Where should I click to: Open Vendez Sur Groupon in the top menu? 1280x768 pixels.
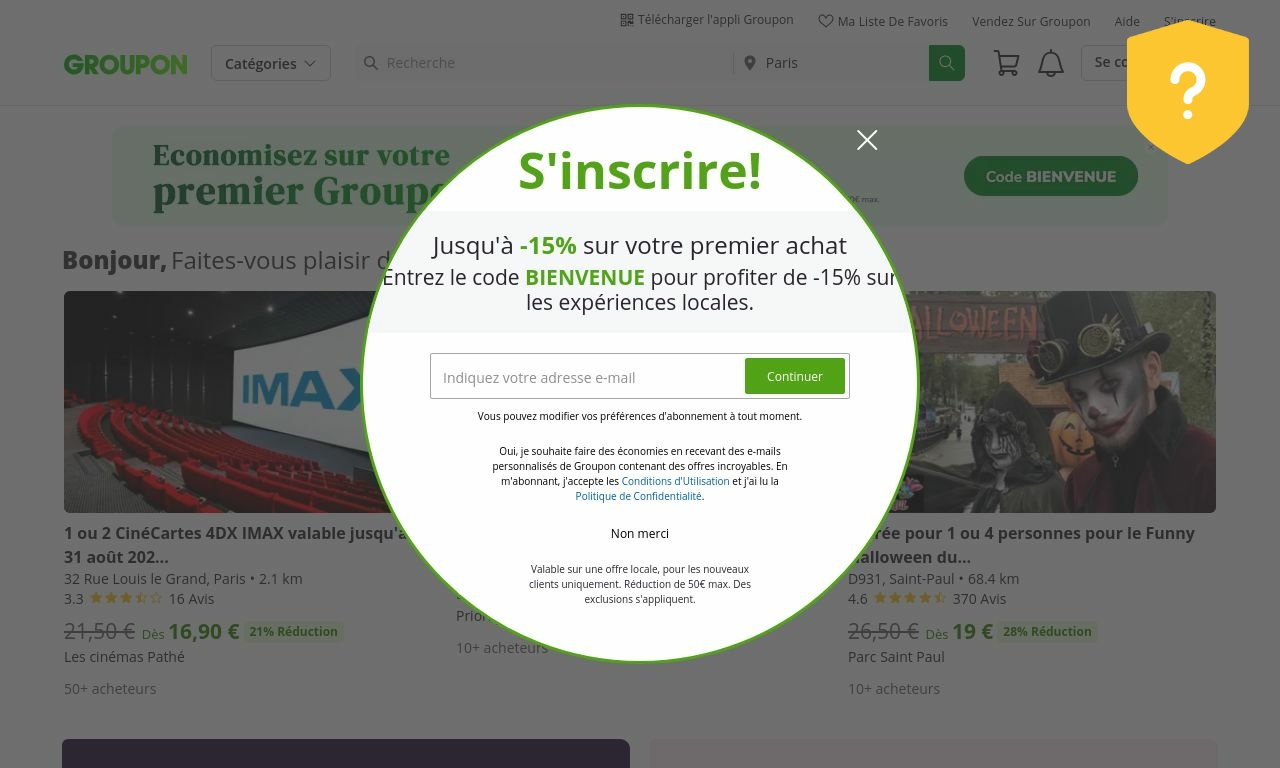pos(1031,21)
